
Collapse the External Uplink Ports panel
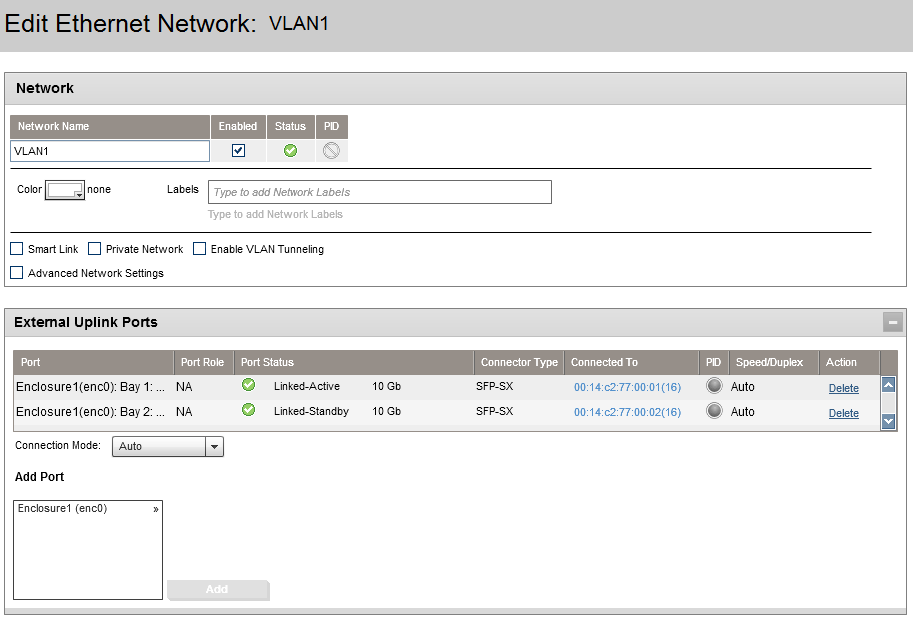892,322
